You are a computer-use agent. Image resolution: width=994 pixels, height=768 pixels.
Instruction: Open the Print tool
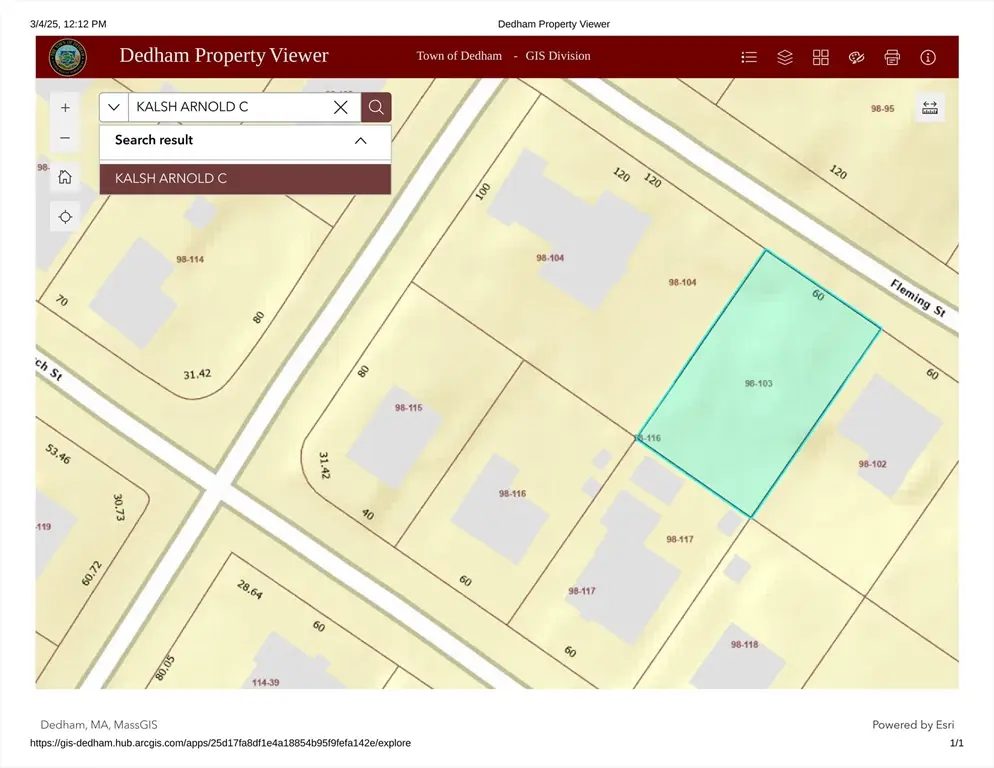coord(892,57)
